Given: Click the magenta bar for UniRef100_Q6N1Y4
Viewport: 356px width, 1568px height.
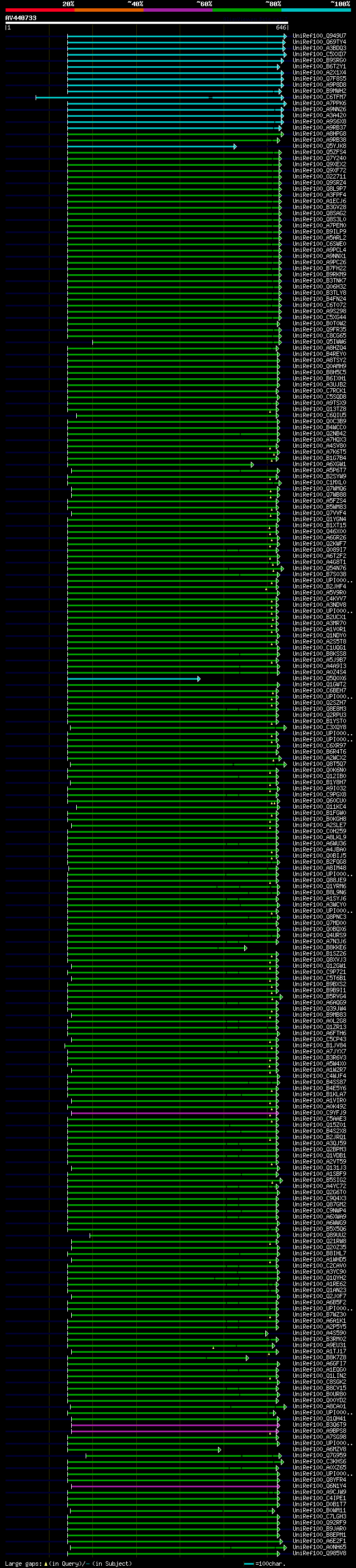Looking at the screenshot, I should [175, 1486].
